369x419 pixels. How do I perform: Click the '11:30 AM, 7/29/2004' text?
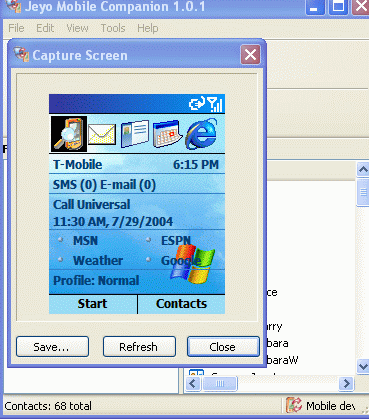pyautogui.click(x=113, y=222)
